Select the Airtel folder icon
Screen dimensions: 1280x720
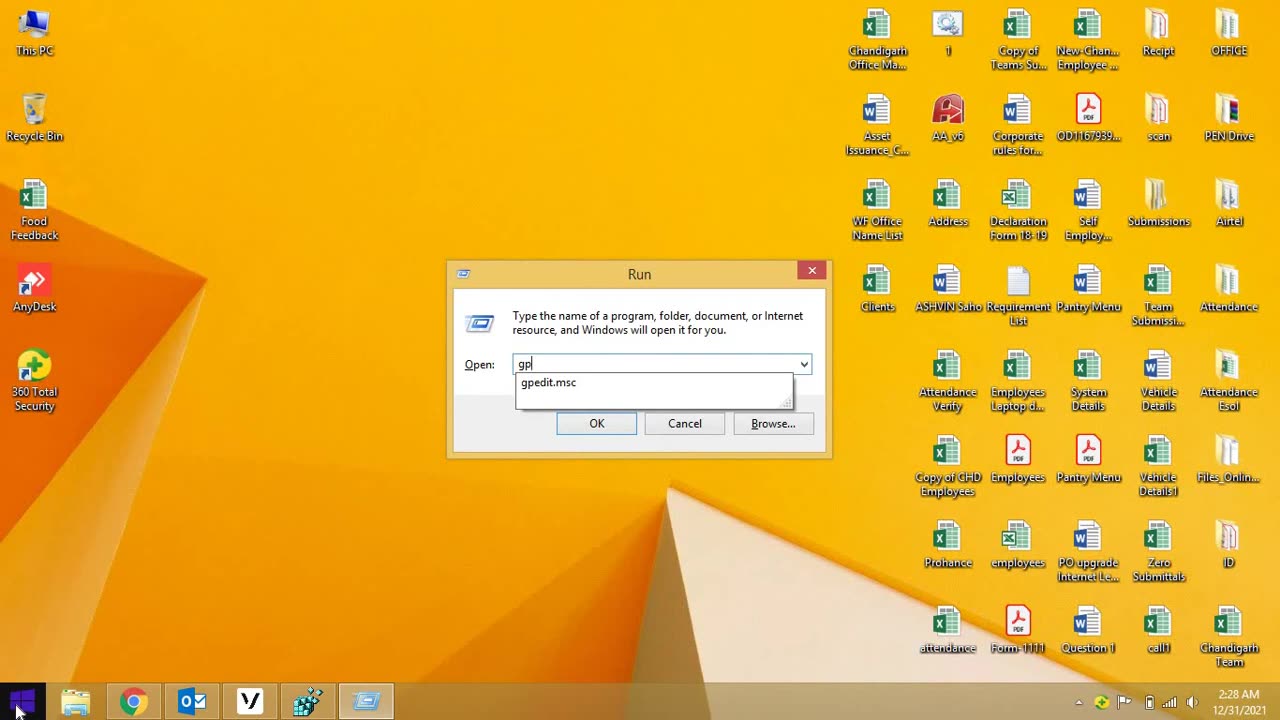tap(1229, 203)
